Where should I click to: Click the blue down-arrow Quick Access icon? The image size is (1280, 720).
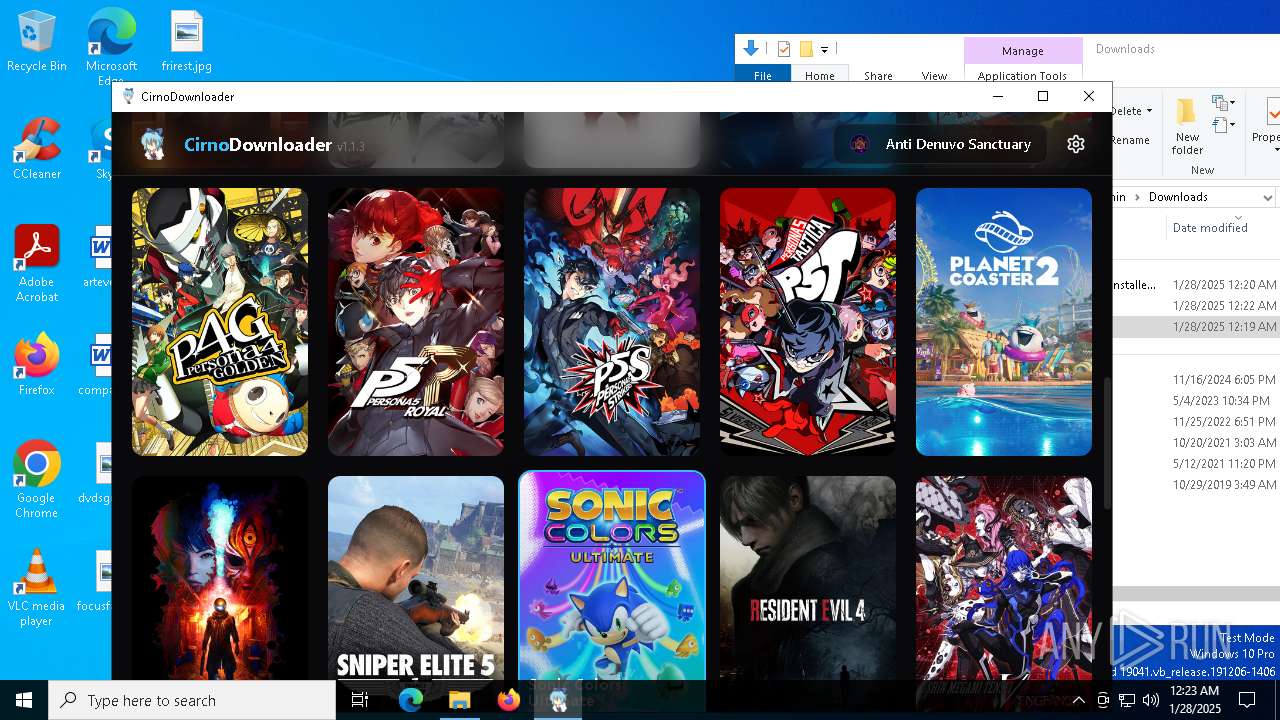[x=751, y=48]
